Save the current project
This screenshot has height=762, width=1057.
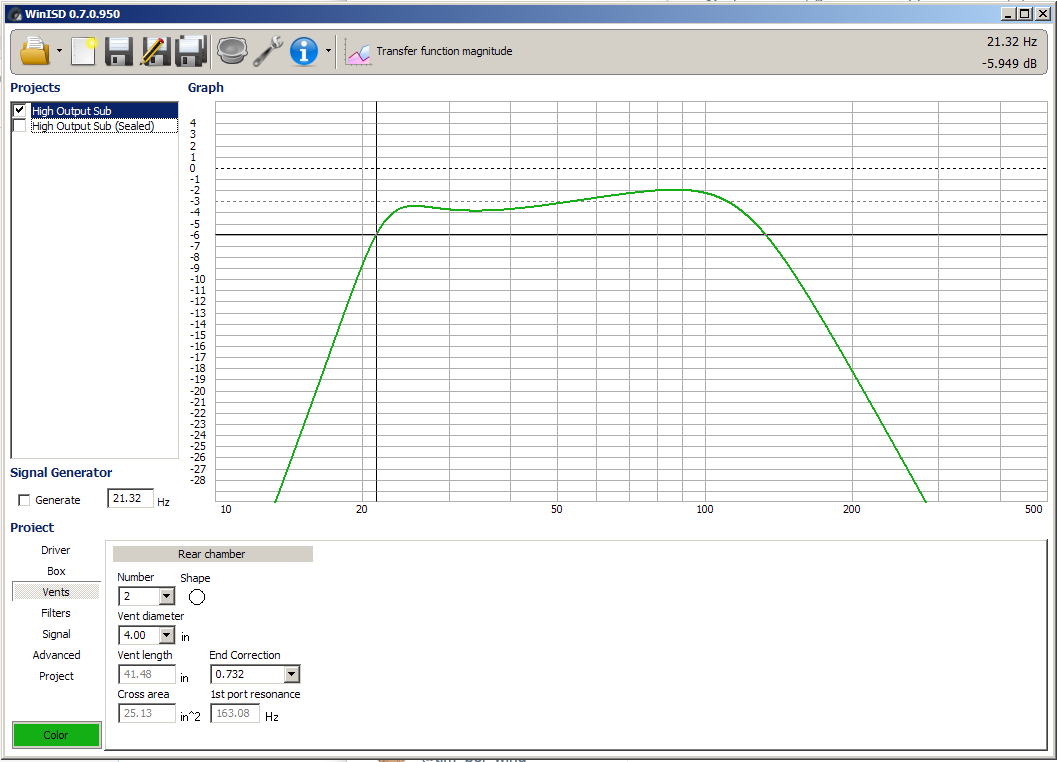(119, 51)
